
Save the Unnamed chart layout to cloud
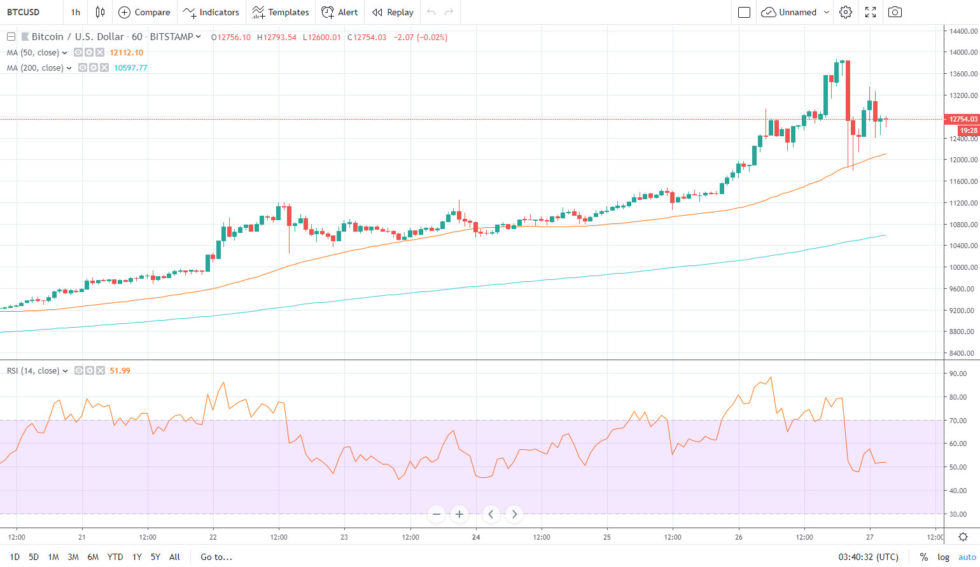pyautogui.click(x=789, y=12)
